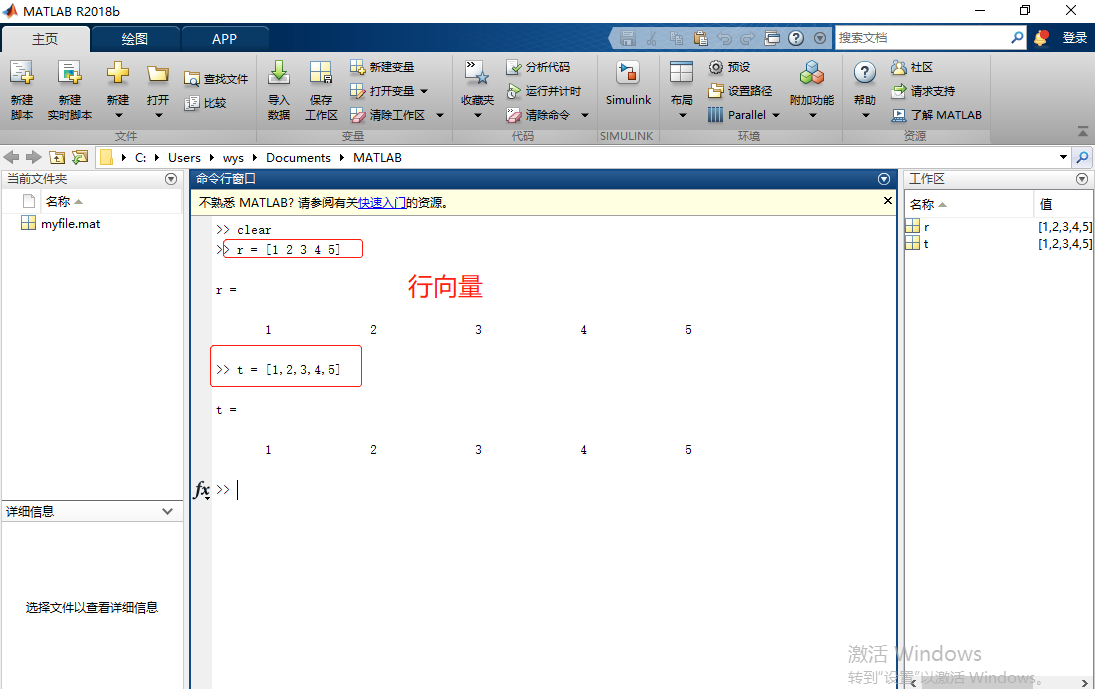Click 设置路径 set path

[x=740, y=91]
